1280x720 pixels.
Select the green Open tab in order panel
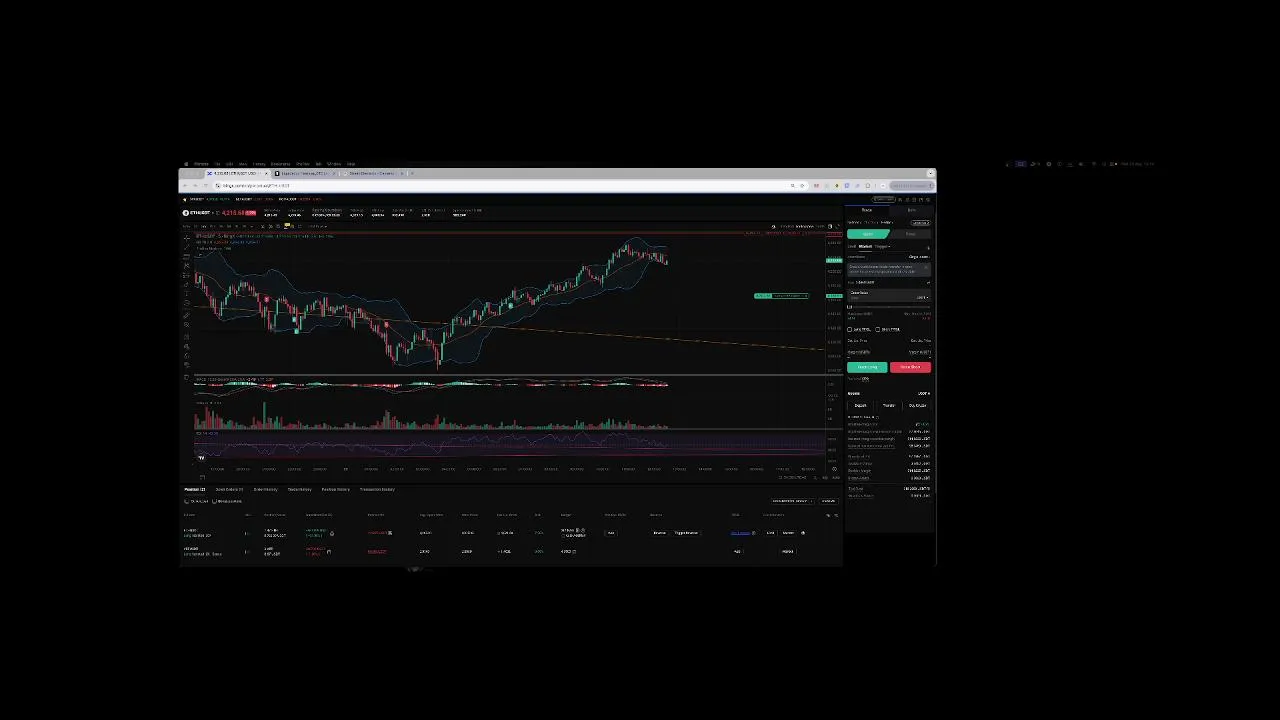click(x=868, y=234)
